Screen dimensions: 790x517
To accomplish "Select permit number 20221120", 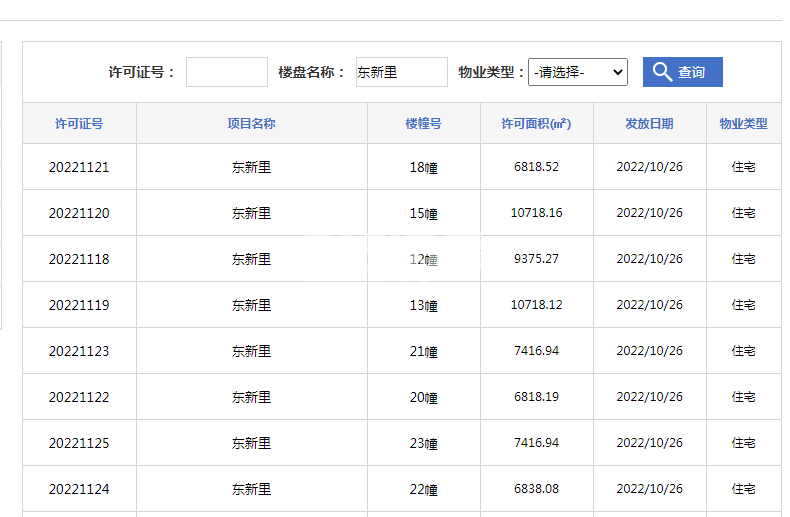I will click(x=79, y=213).
